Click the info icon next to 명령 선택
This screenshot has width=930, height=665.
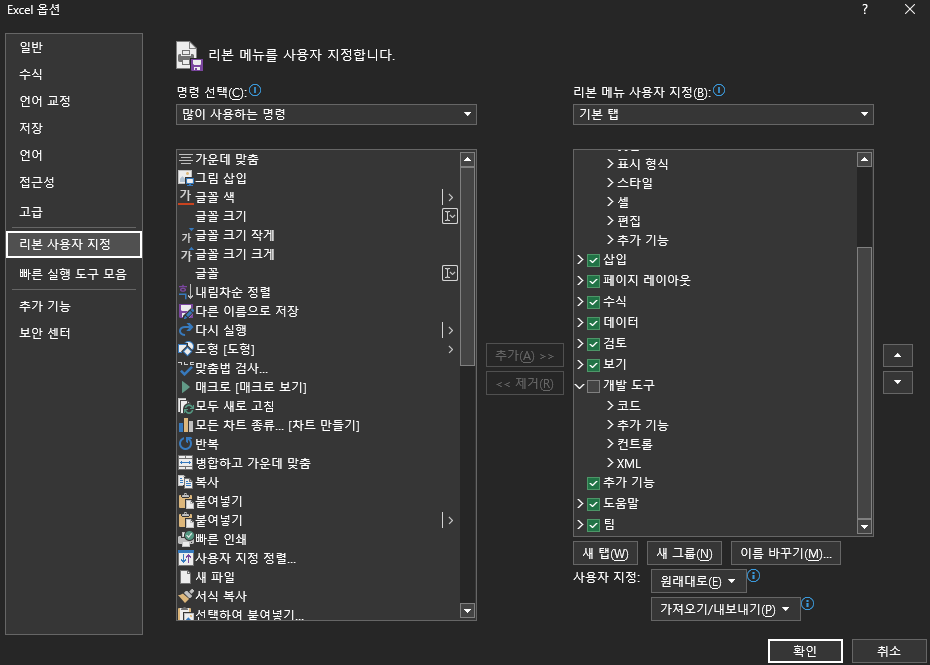point(255,90)
